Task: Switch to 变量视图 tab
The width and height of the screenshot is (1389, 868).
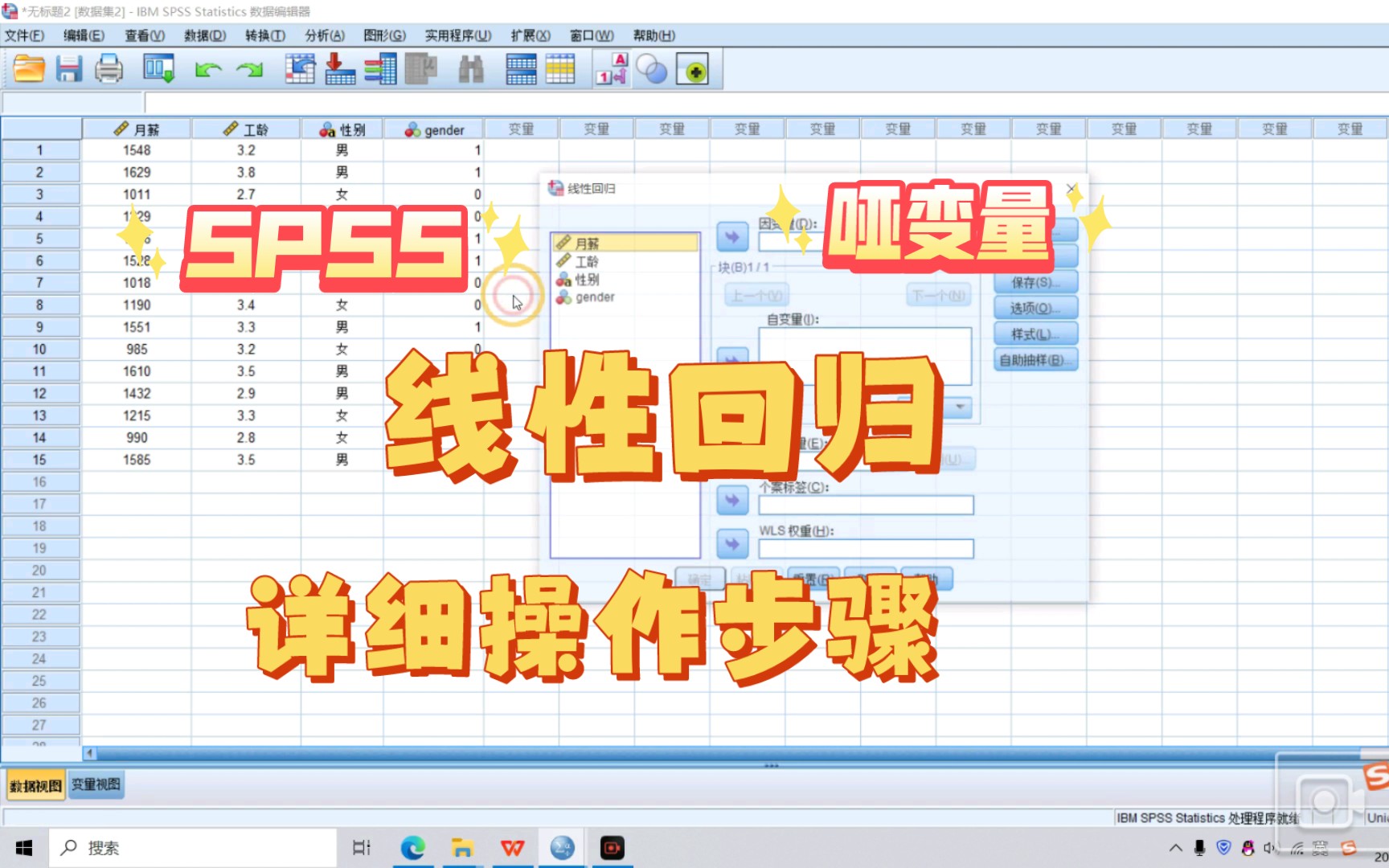Action: (96, 784)
